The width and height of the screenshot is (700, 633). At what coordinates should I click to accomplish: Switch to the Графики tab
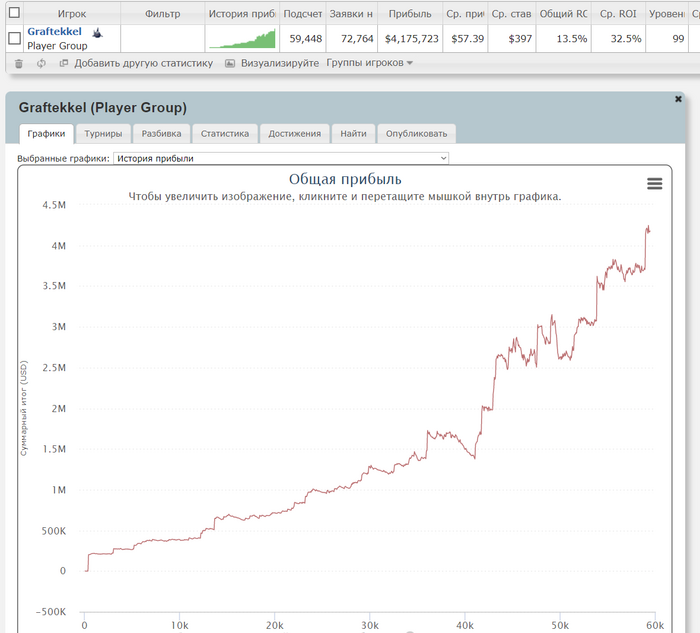pyautogui.click(x=46, y=133)
